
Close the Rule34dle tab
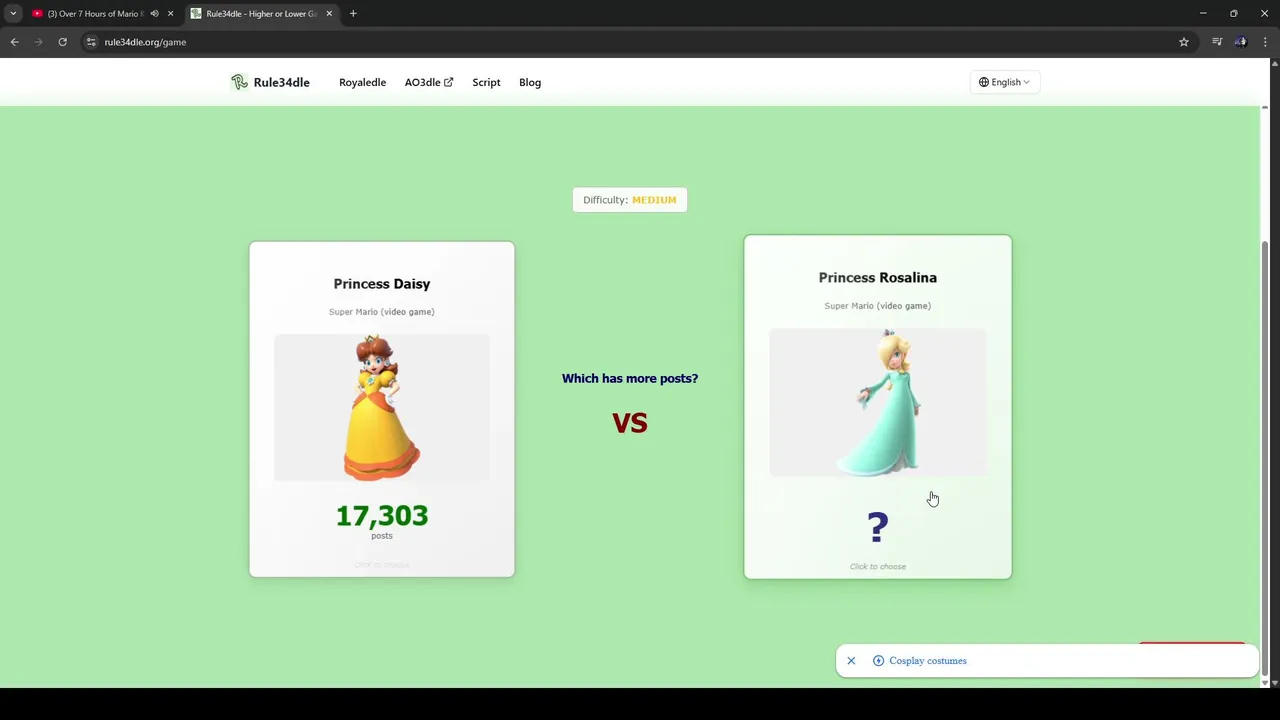(329, 14)
